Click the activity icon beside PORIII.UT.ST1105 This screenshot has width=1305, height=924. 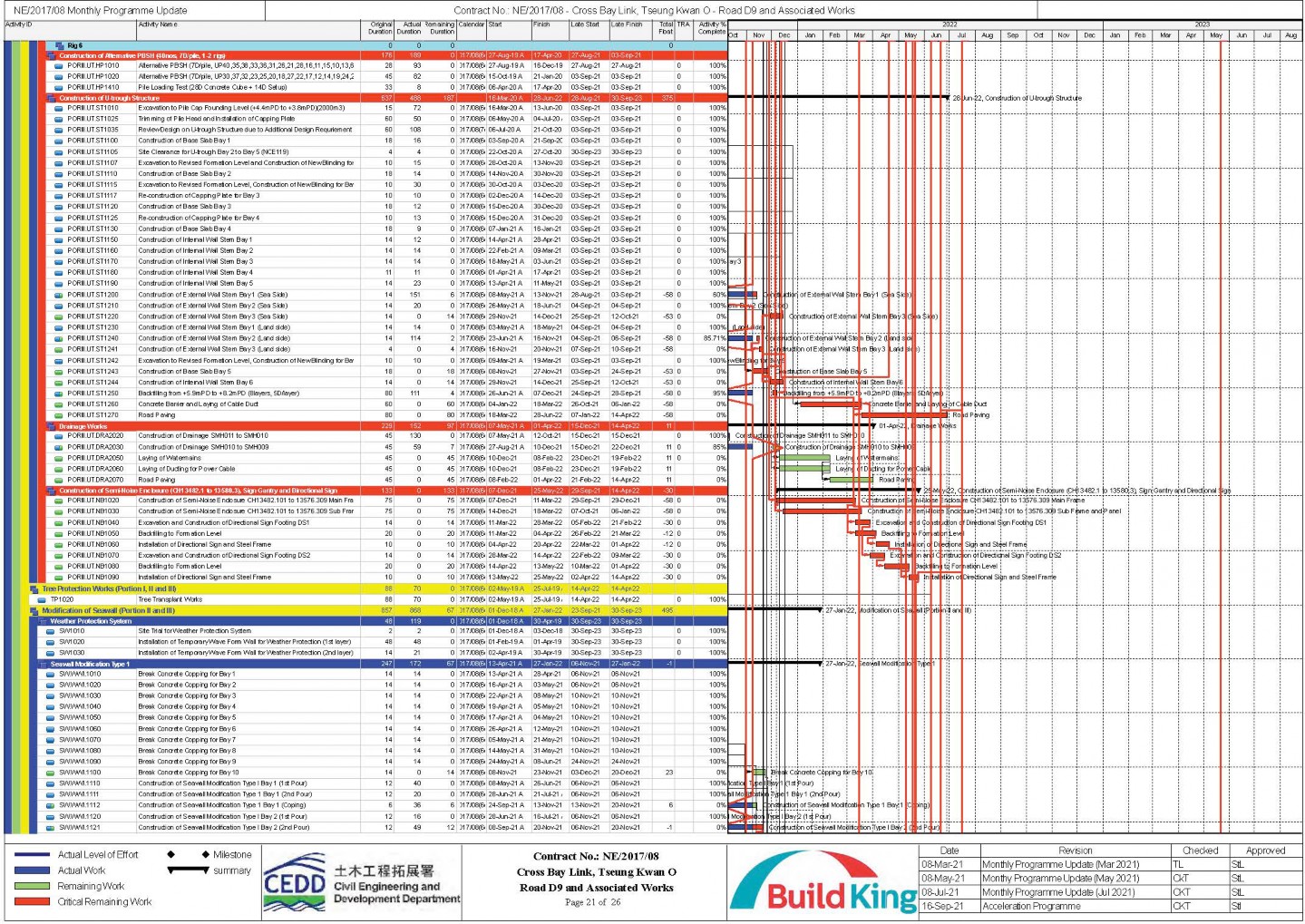pos(59,152)
